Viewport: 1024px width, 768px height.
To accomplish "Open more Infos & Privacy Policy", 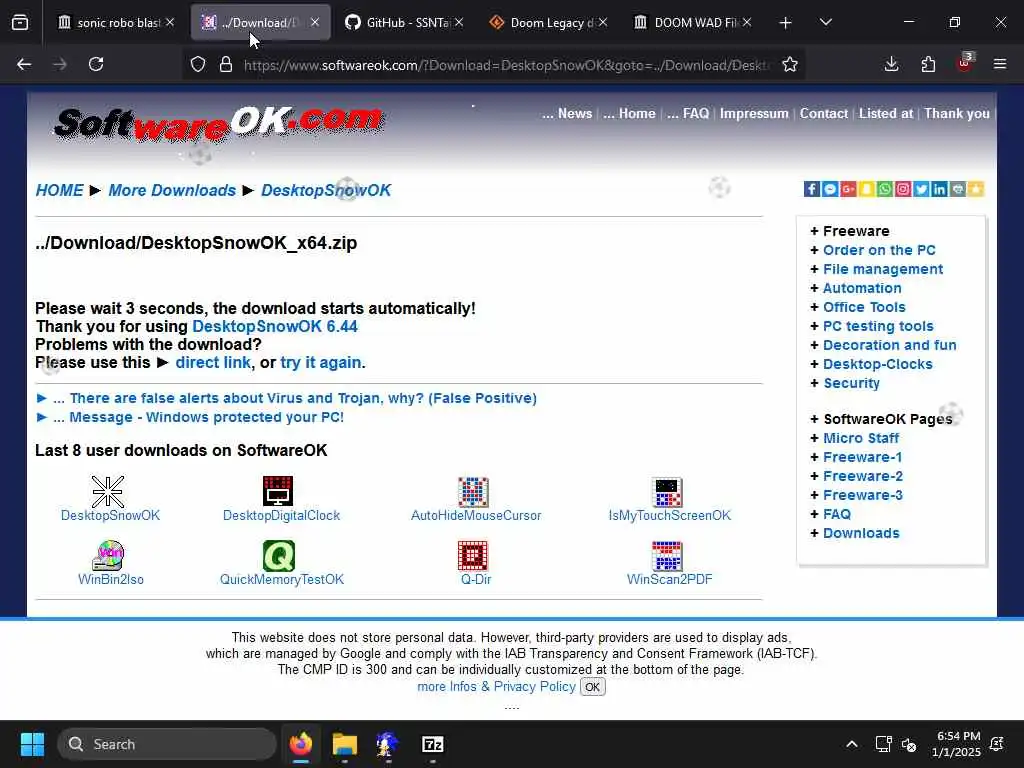I will [x=496, y=687].
